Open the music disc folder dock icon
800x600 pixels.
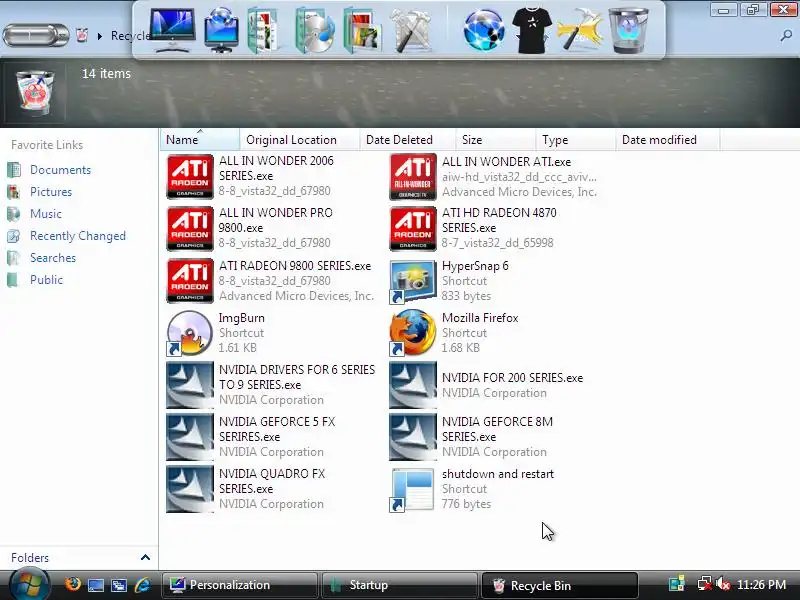(x=314, y=31)
